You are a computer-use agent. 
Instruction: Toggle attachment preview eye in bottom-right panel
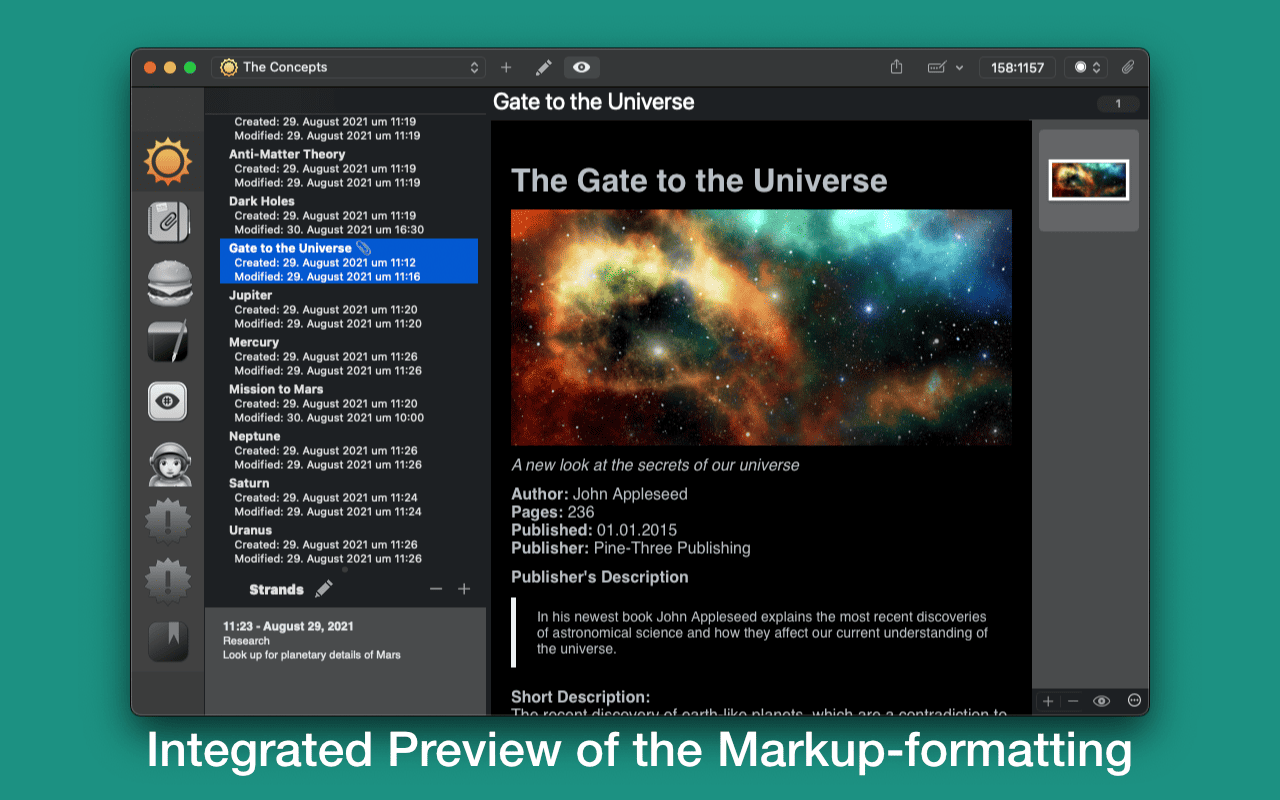point(1101,701)
